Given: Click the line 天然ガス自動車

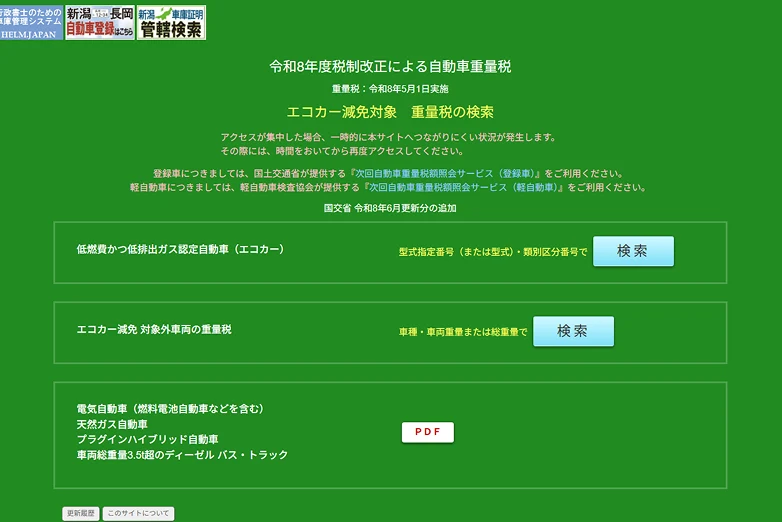Looking at the screenshot, I should point(112,424).
